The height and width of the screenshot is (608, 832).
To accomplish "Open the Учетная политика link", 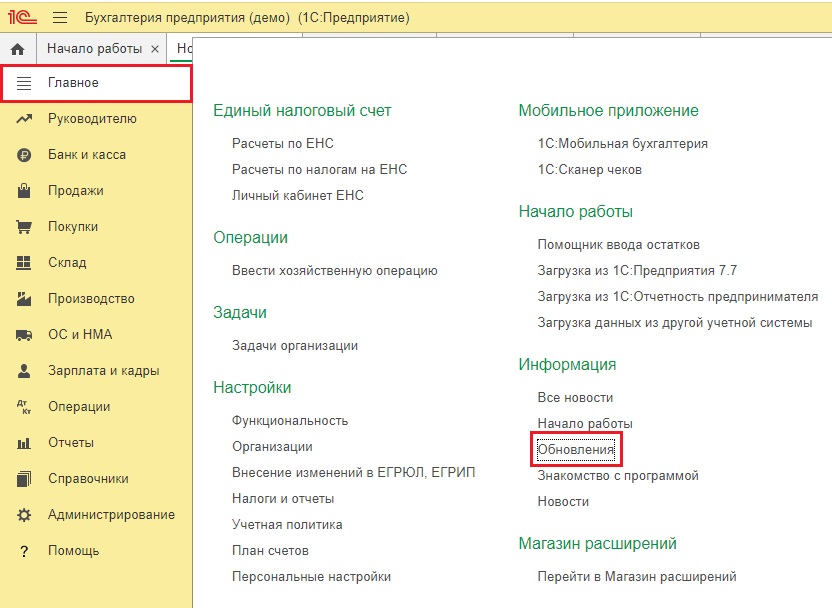I will pyautogui.click(x=287, y=525).
